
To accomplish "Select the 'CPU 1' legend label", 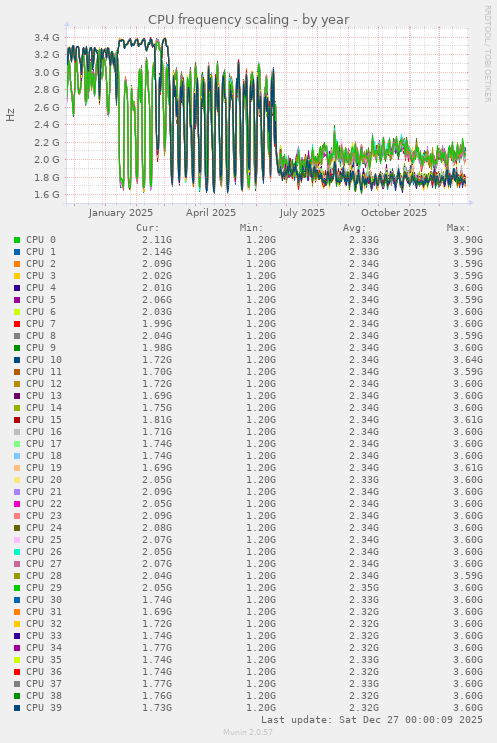I will [41, 252].
